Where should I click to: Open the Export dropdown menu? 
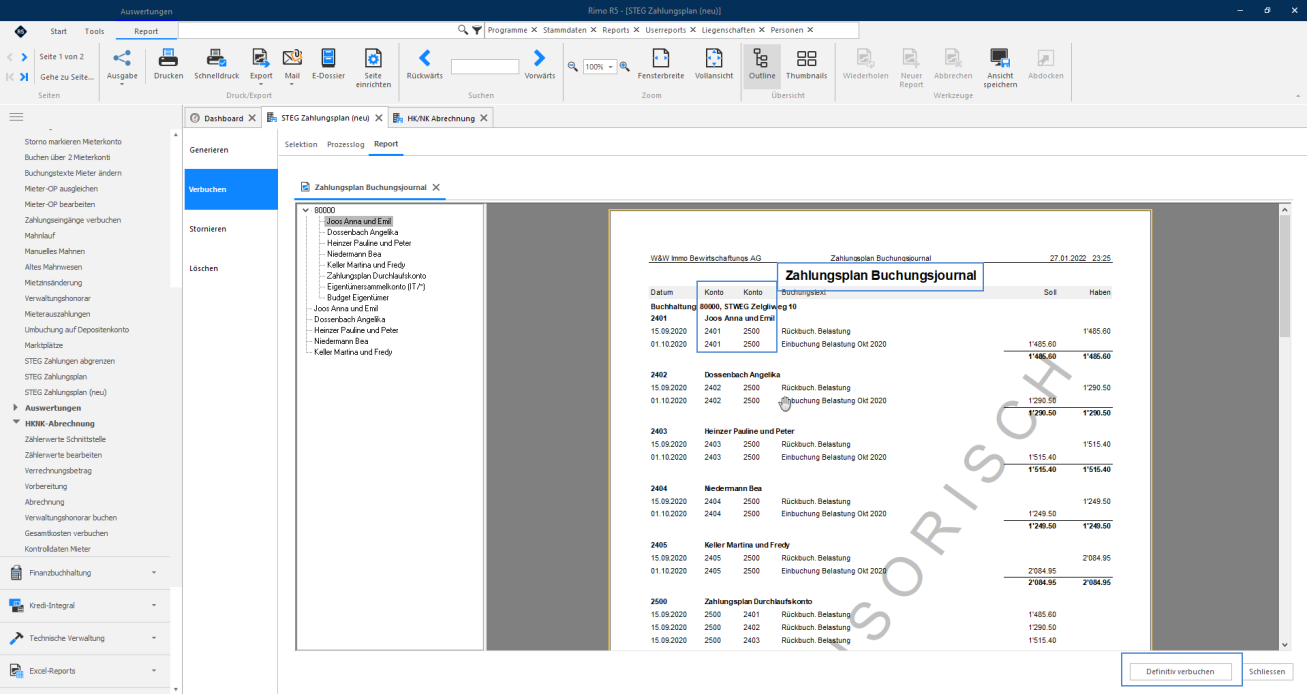(261, 67)
